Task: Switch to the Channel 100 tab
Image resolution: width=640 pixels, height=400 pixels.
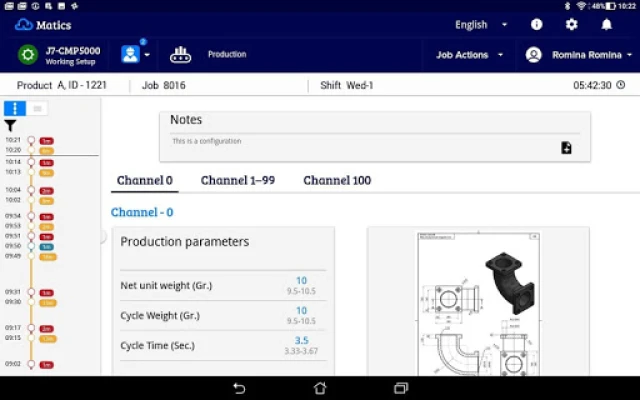Action: pos(337,180)
